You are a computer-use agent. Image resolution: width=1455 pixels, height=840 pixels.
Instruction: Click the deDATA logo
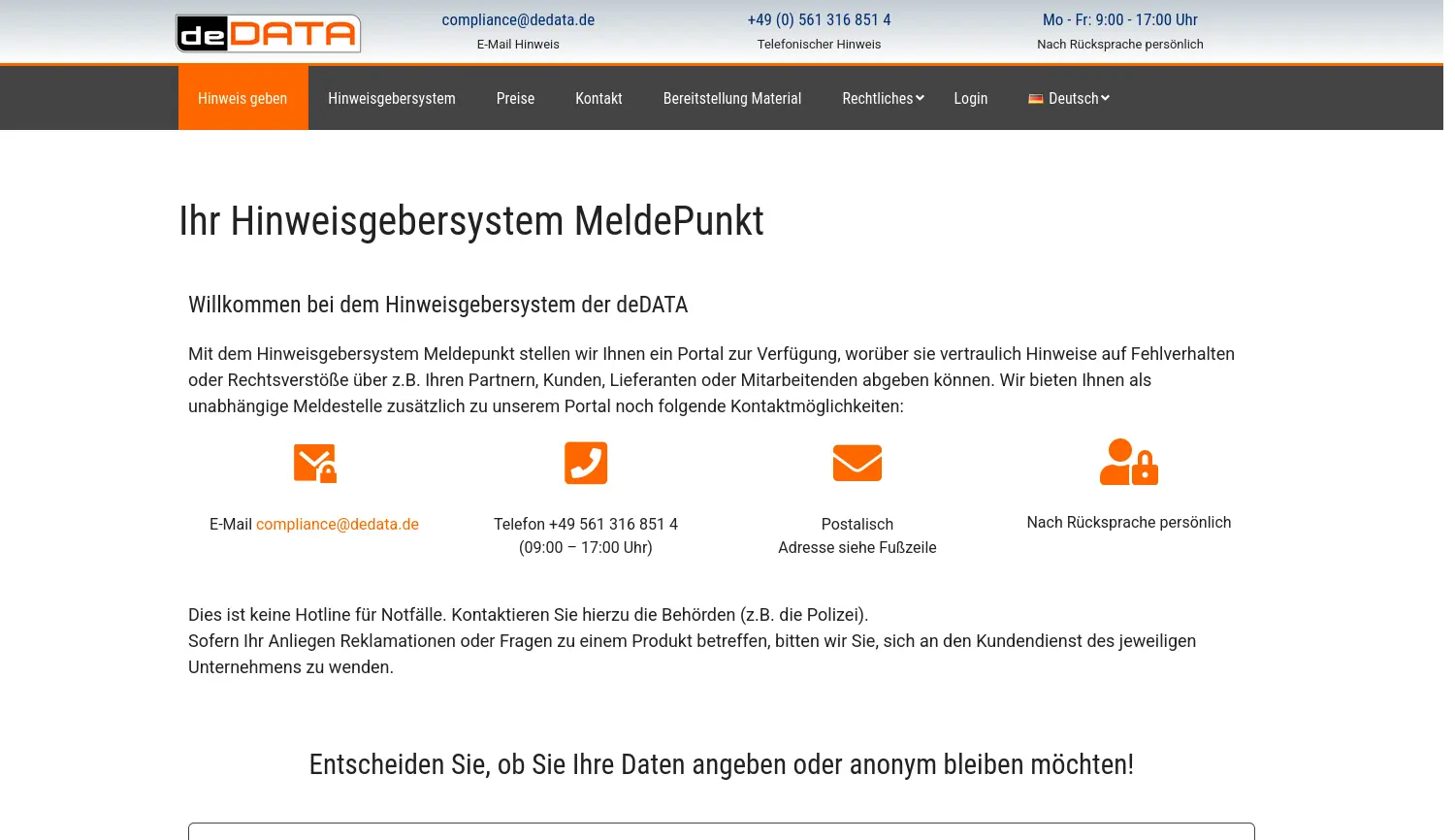[x=268, y=32]
